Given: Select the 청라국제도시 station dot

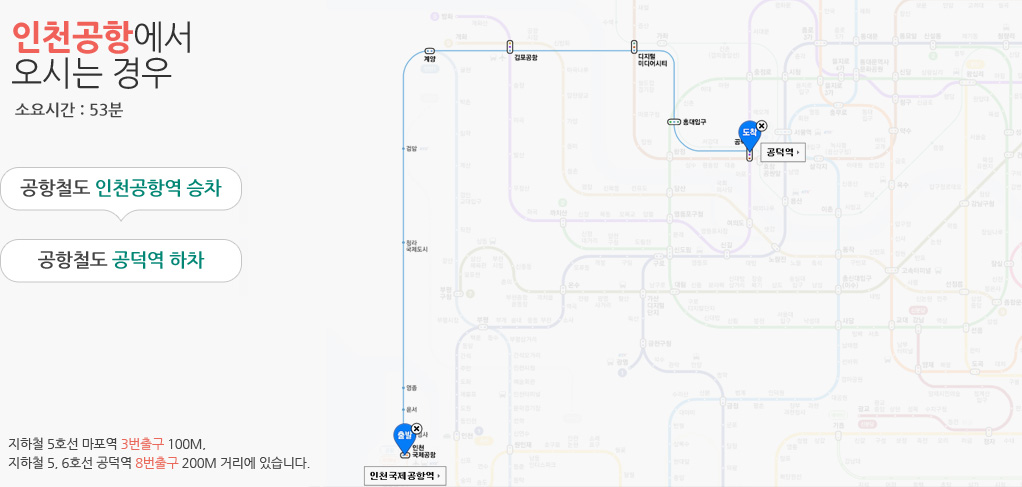Looking at the screenshot, I should (x=403, y=241).
